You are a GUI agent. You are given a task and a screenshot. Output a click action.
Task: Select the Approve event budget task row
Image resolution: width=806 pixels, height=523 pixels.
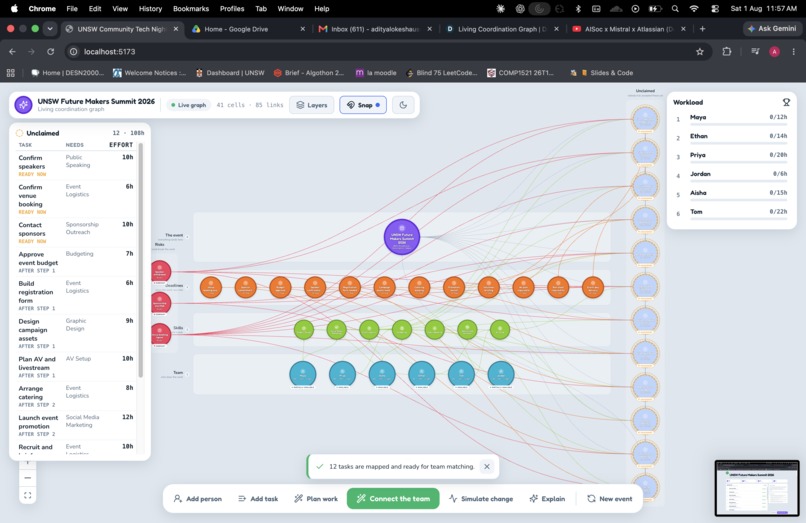pyautogui.click(x=76, y=262)
